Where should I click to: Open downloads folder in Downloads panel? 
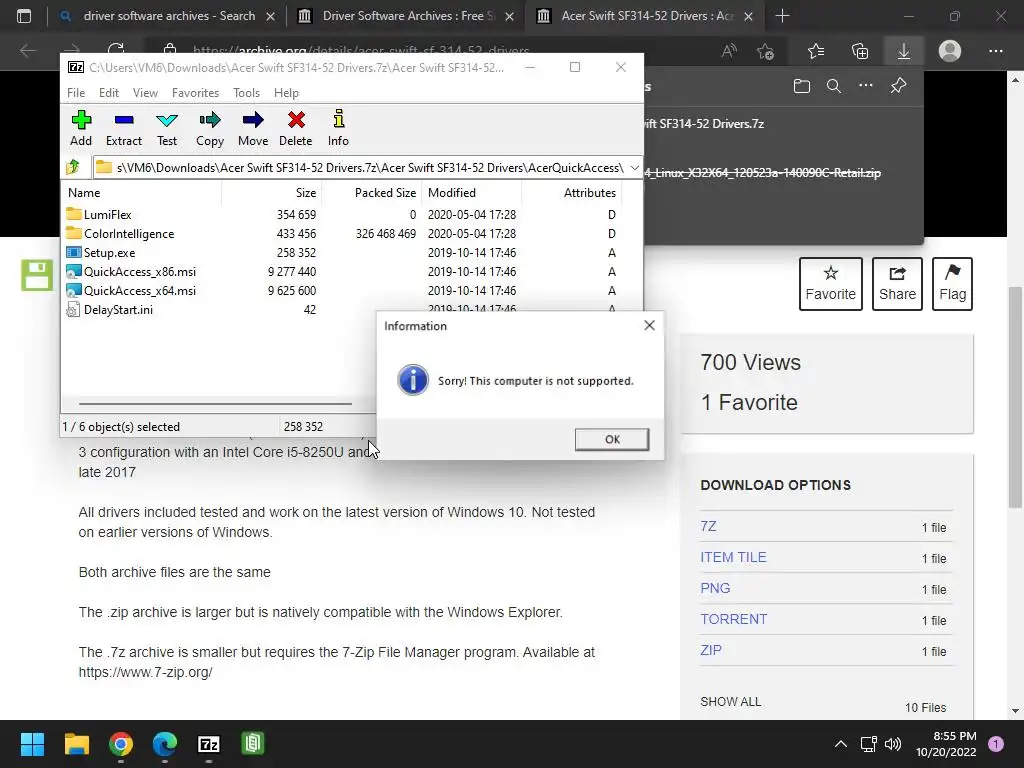tap(801, 86)
